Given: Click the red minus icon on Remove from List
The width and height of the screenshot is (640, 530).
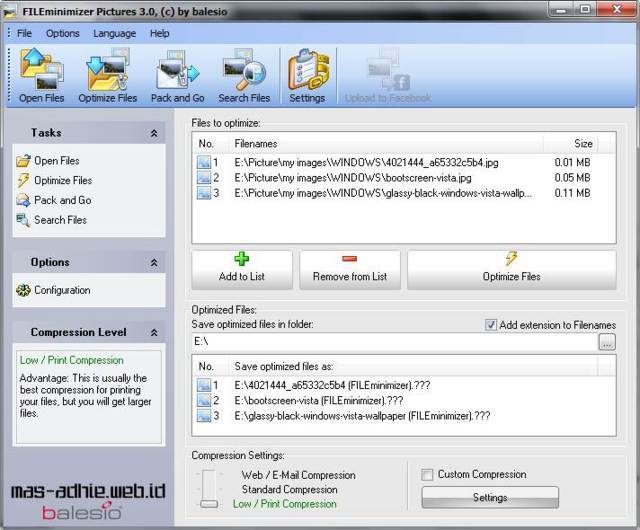Looking at the screenshot, I should tap(350, 258).
